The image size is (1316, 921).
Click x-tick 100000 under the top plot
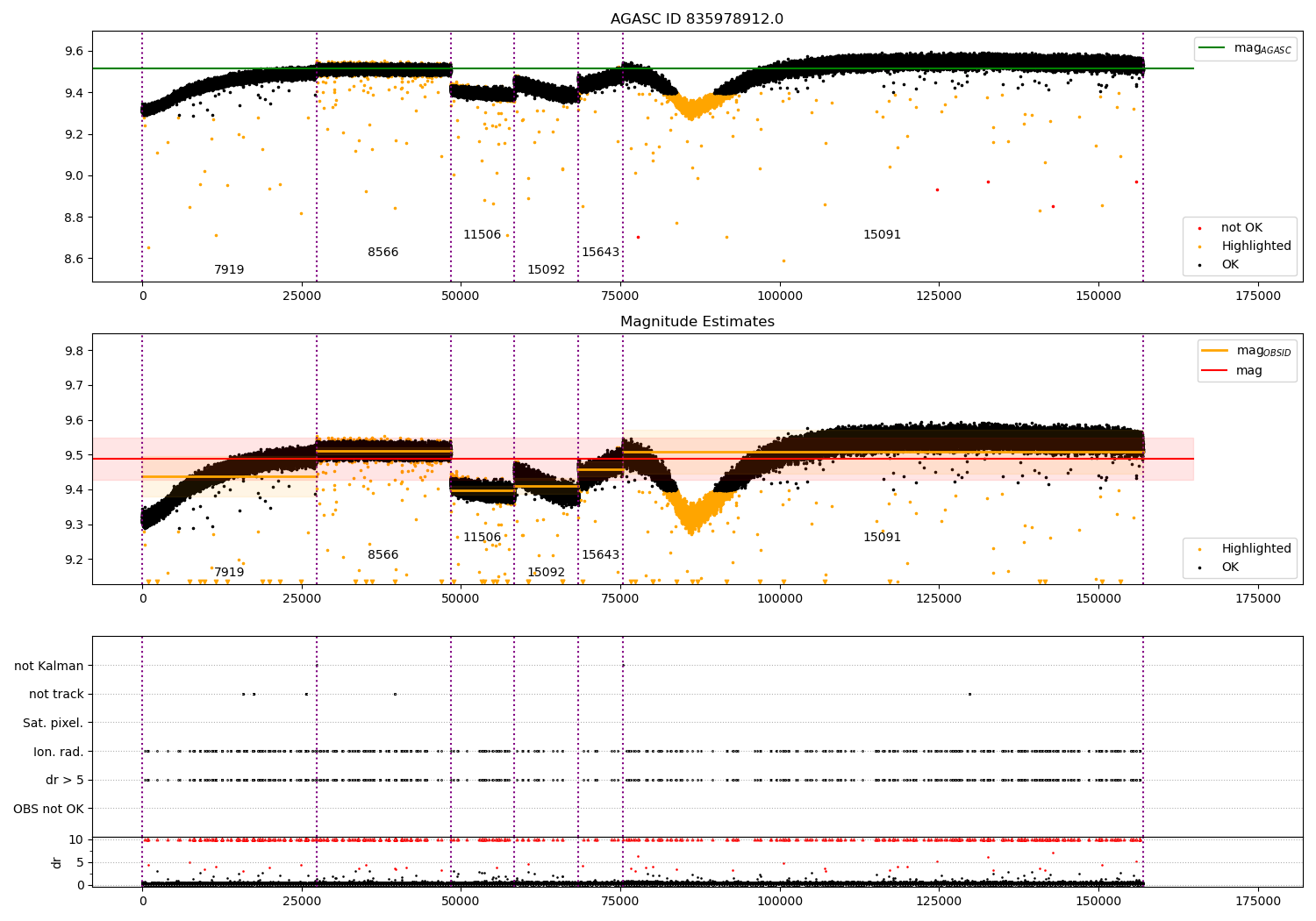780,296
